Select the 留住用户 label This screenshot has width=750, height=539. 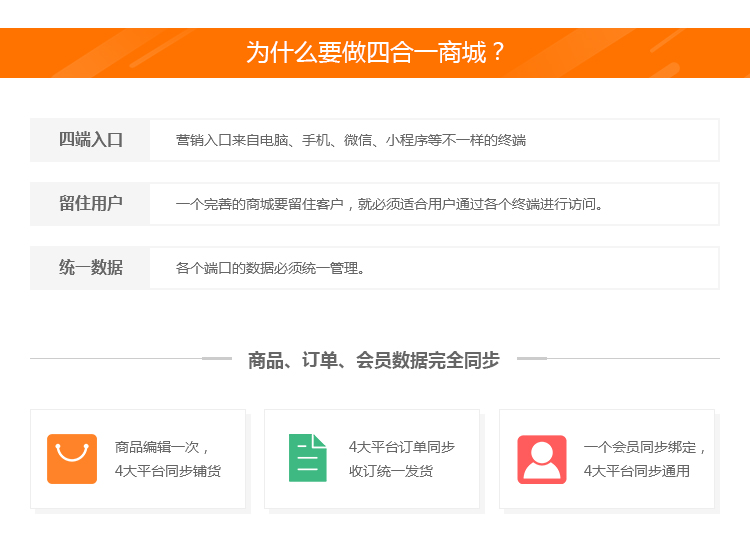tap(91, 204)
